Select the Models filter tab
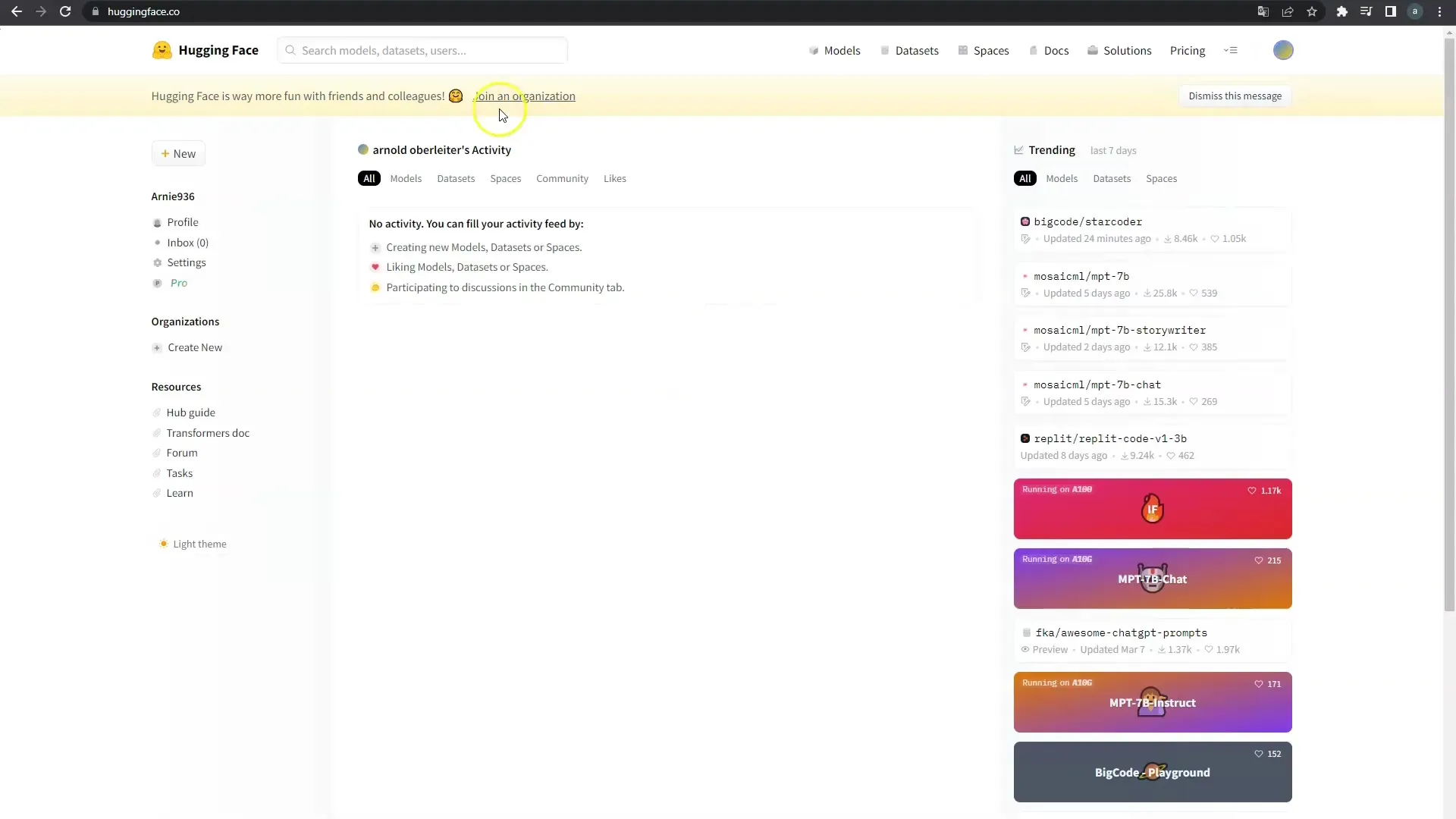 coord(406,178)
